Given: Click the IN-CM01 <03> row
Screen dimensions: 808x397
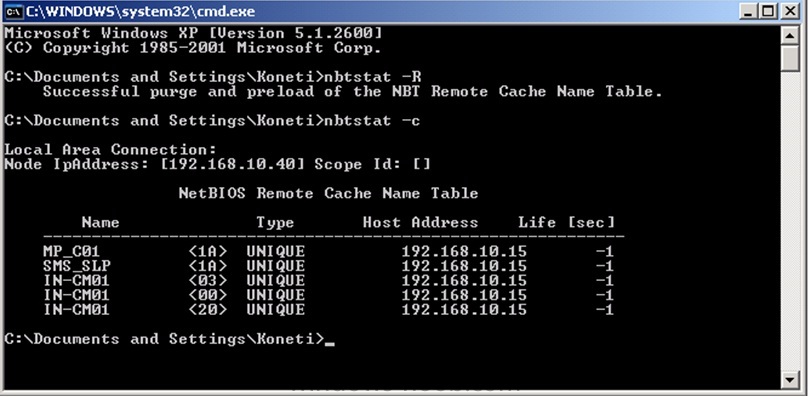Looking at the screenshot, I should (x=328, y=280).
